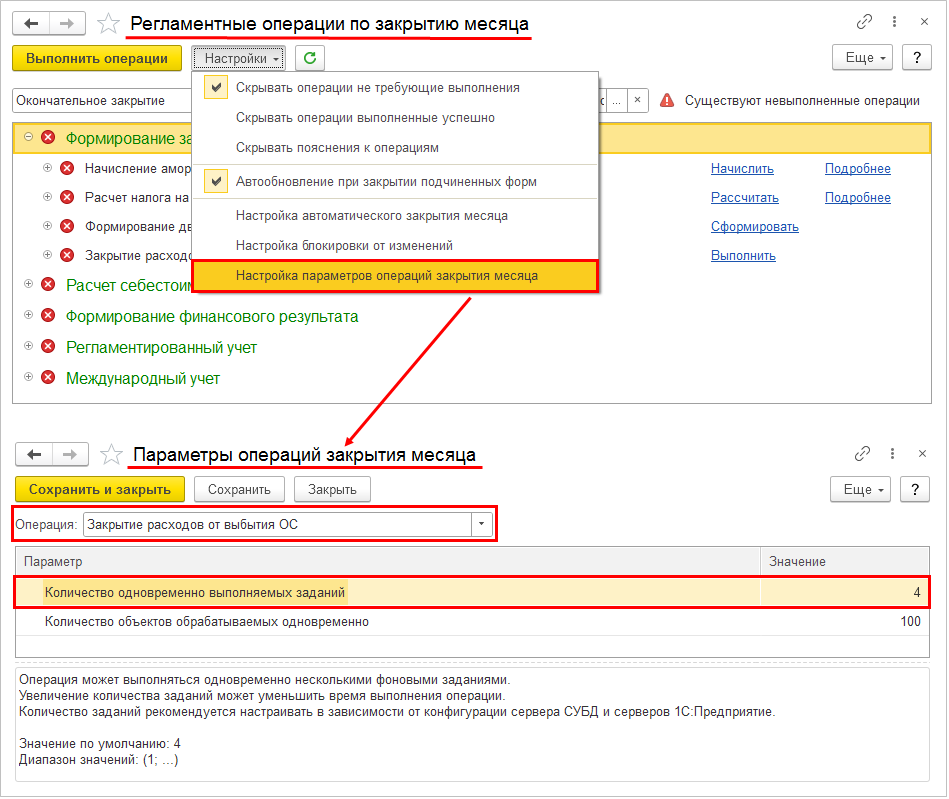
Task: Click Выполнить операции button
Action: (x=97, y=58)
